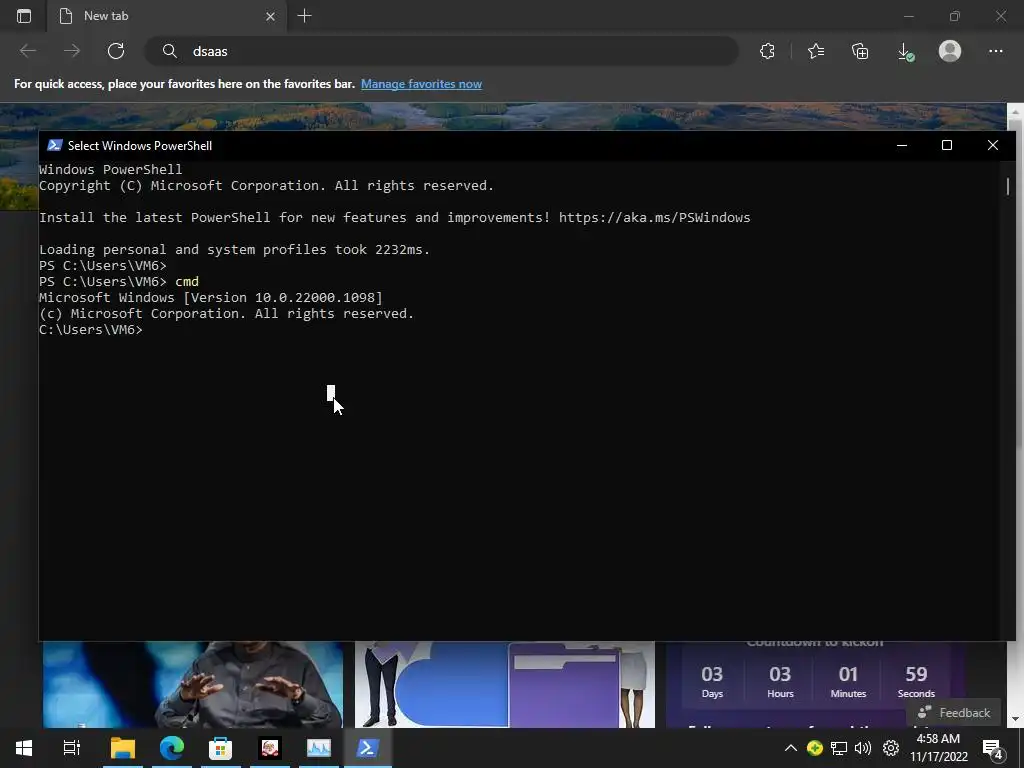Click the PowerShell title bar icon

click(x=55, y=145)
